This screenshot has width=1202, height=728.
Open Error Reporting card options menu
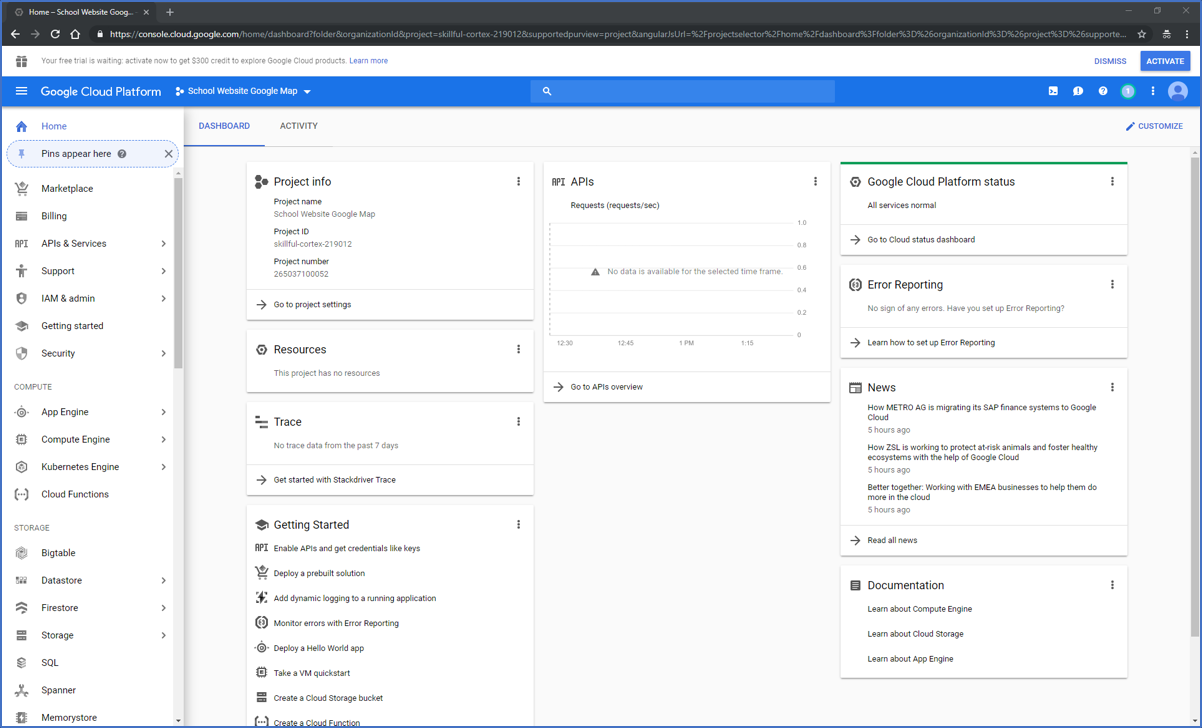pos(1112,285)
